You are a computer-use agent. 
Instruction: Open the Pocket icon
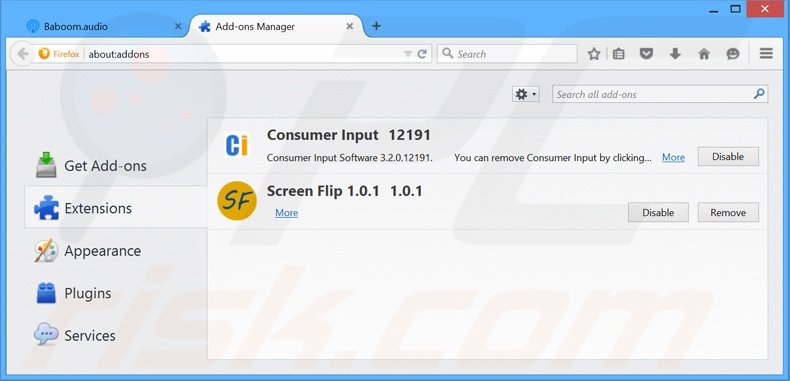tap(646, 54)
